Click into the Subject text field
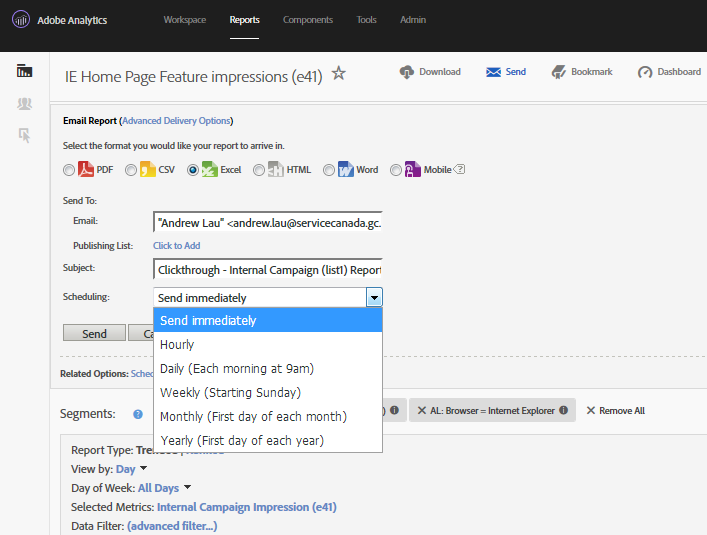 tap(267, 269)
